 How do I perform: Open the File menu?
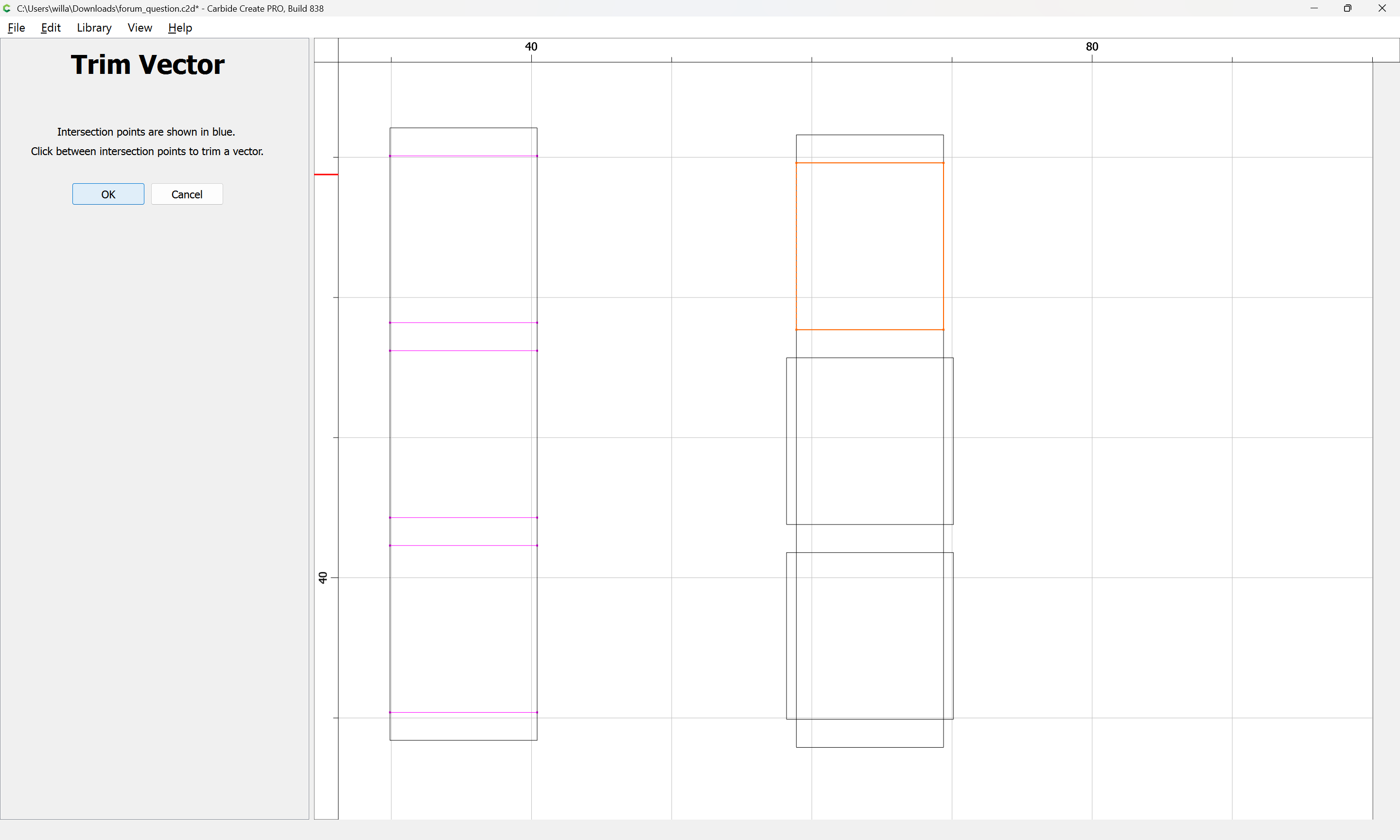pyautogui.click(x=16, y=28)
